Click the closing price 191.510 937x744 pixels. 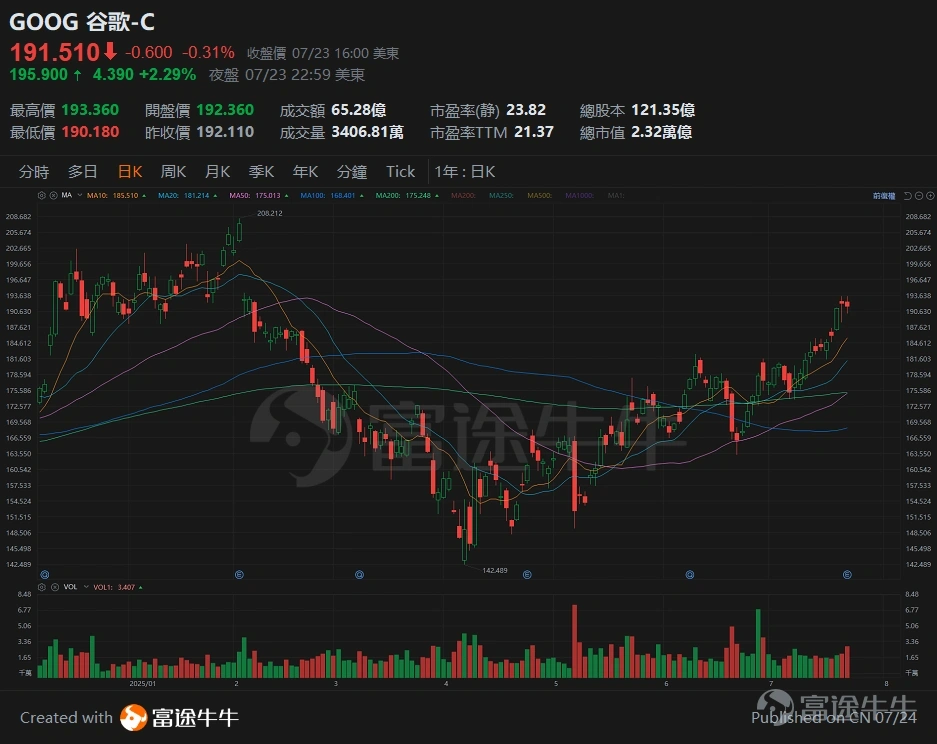tap(54, 53)
